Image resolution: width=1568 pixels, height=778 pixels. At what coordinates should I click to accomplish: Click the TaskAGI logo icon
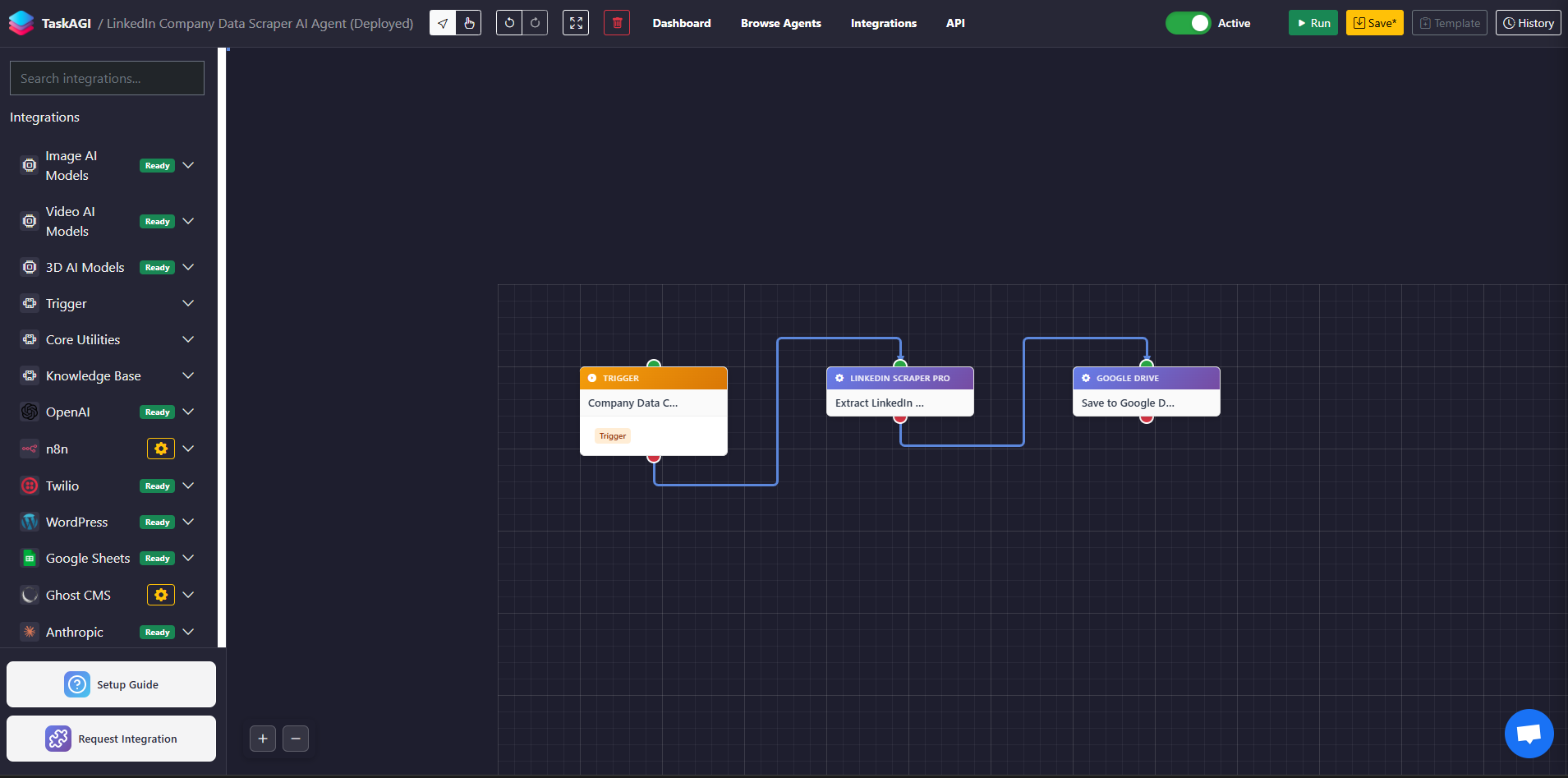(21, 23)
